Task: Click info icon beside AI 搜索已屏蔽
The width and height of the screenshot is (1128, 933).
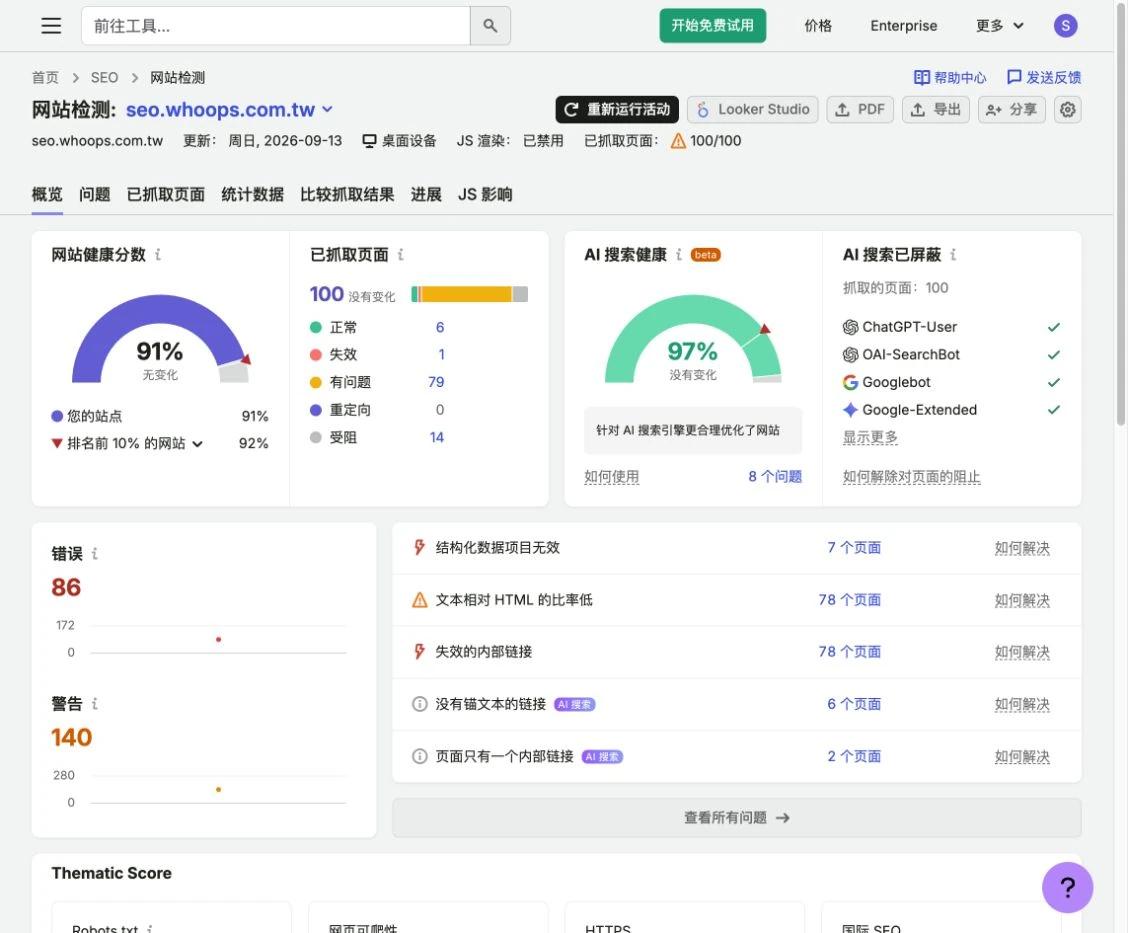Action: [x=953, y=255]
